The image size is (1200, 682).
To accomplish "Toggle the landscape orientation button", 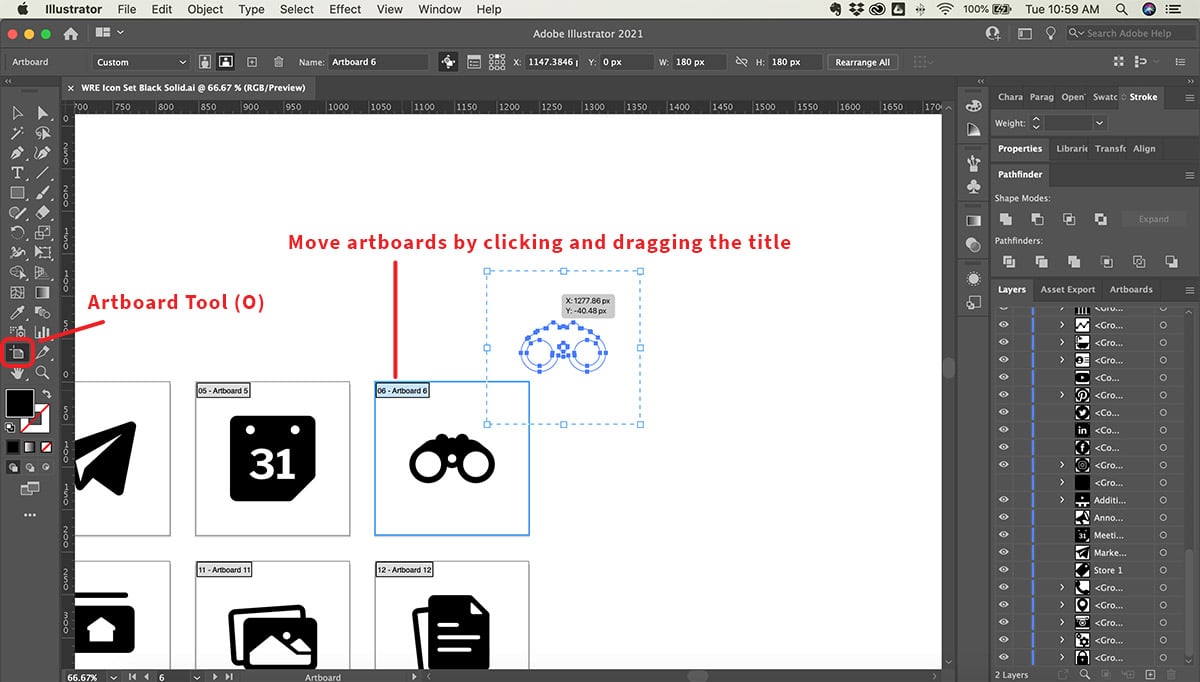I will 226,62.
